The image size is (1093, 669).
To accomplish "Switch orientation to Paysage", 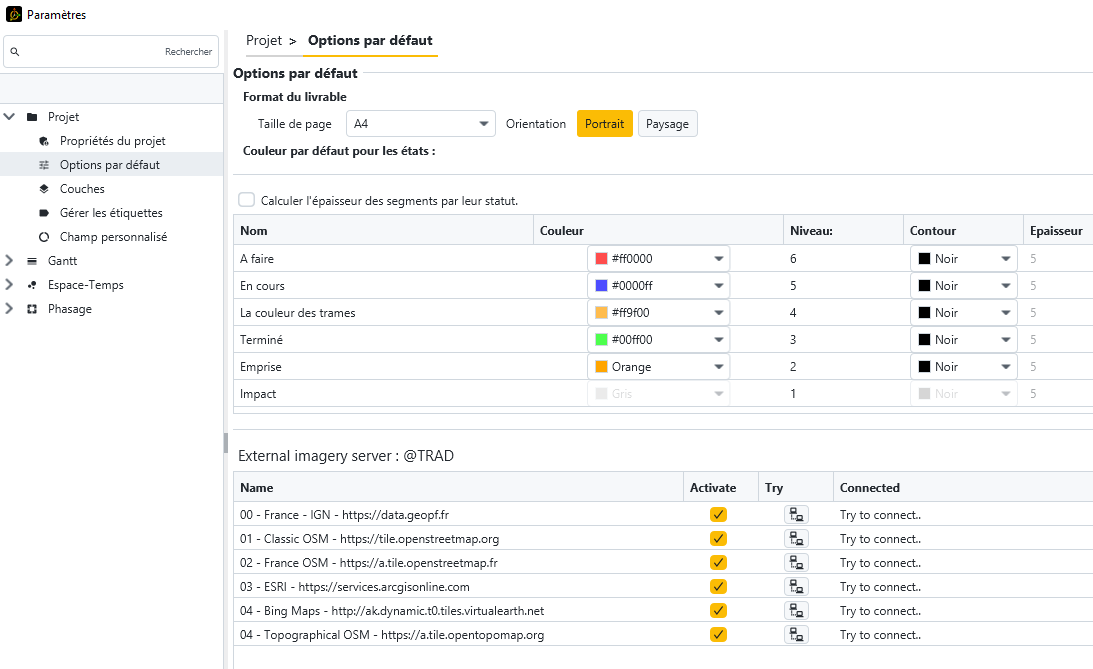I will (667, 124).
